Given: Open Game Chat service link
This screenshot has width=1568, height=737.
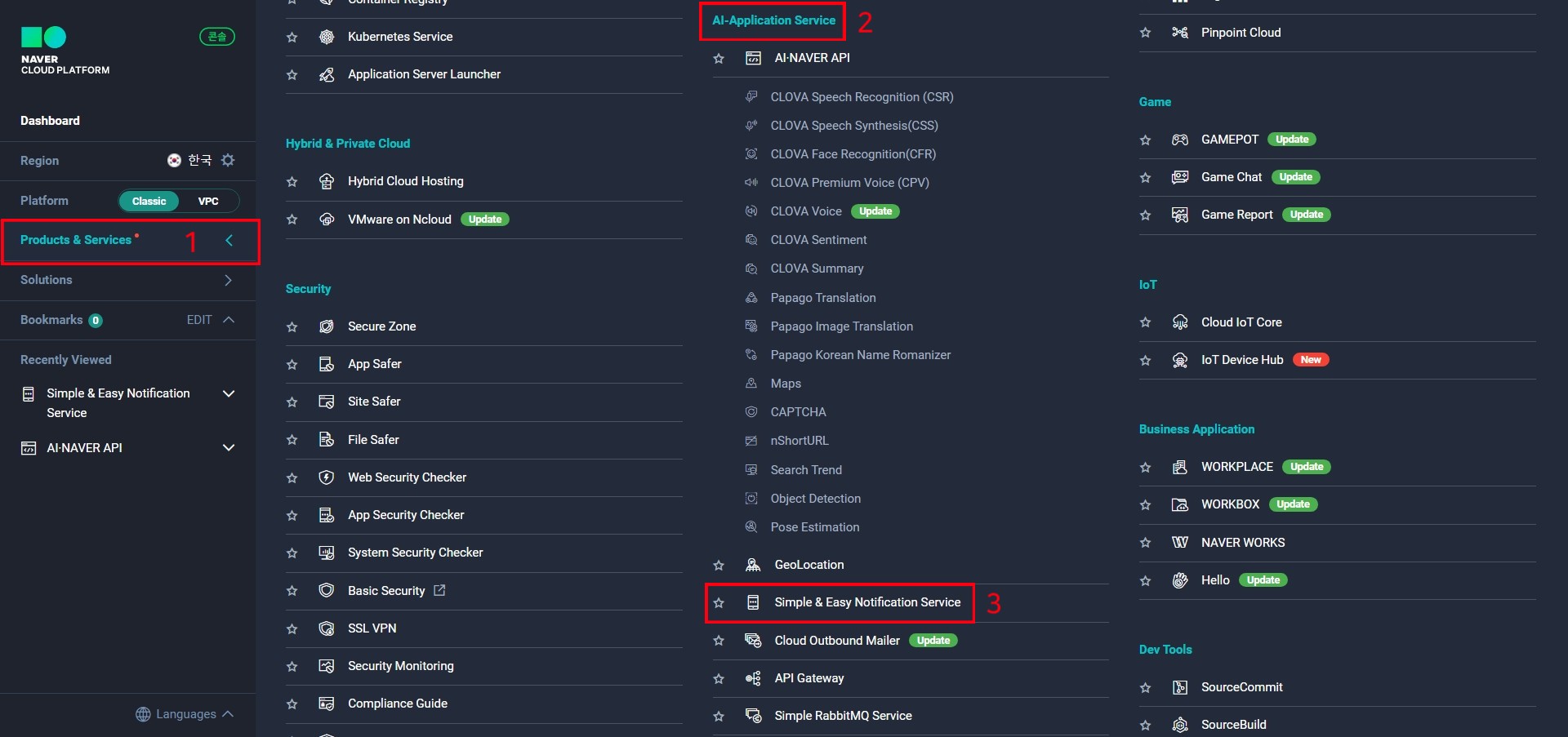Looking at the screenshot, I should [x=1232, y=177].
